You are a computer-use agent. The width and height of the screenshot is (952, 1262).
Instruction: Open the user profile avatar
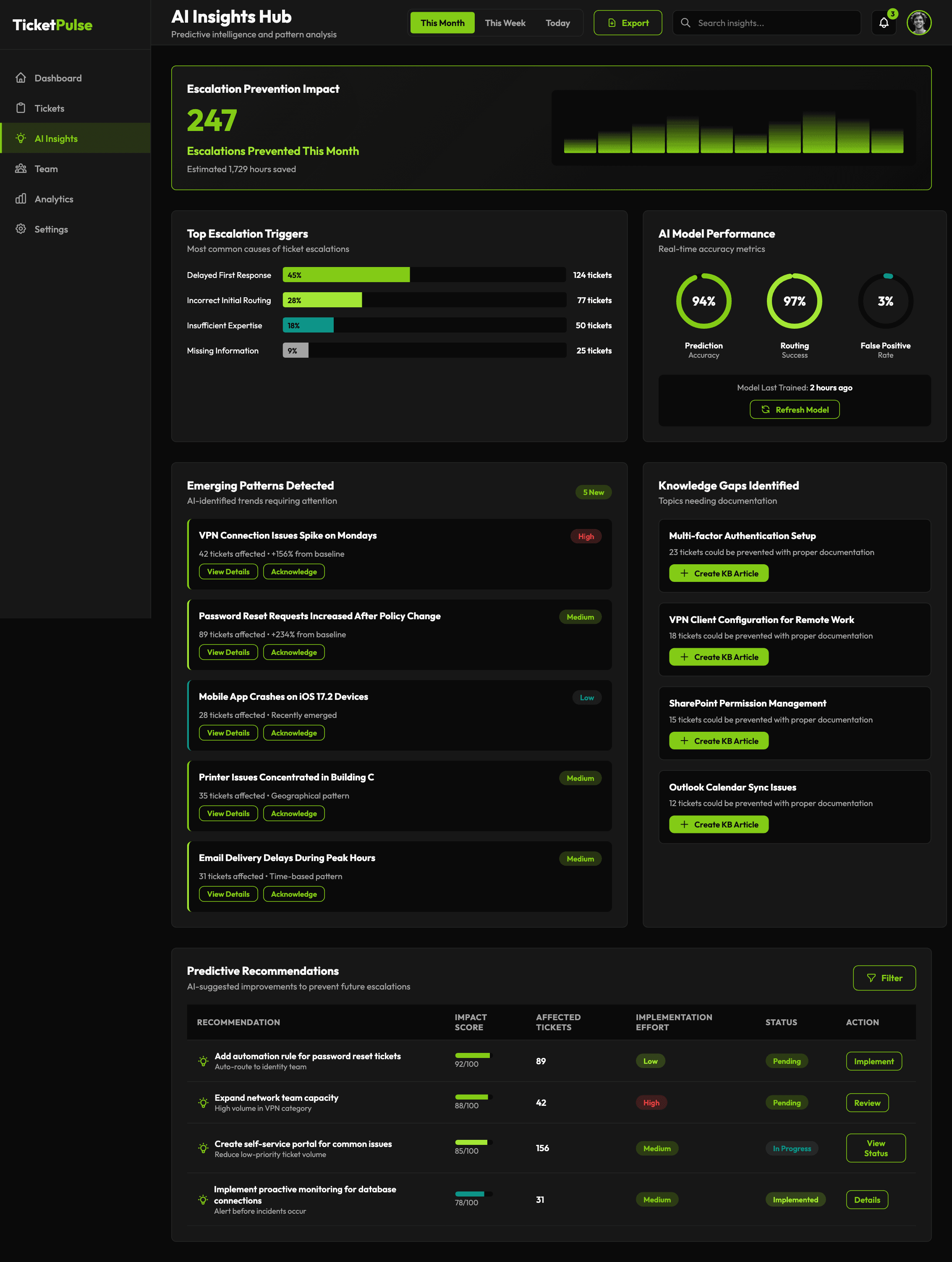[x=920, y=23]
